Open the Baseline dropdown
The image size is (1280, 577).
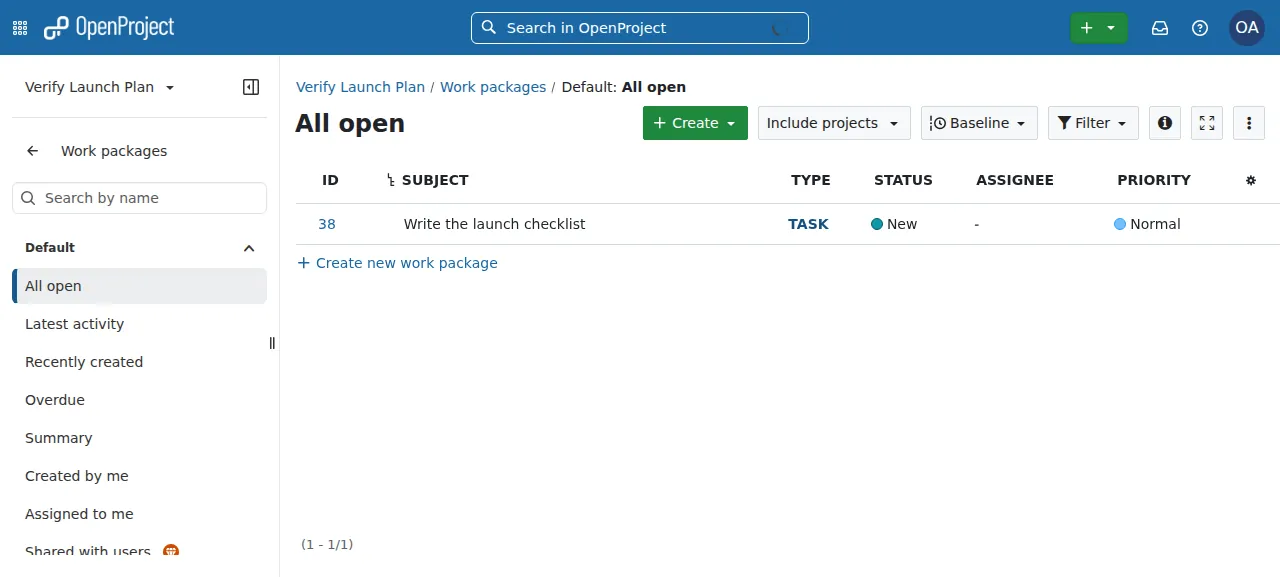[x=979, y=123]
